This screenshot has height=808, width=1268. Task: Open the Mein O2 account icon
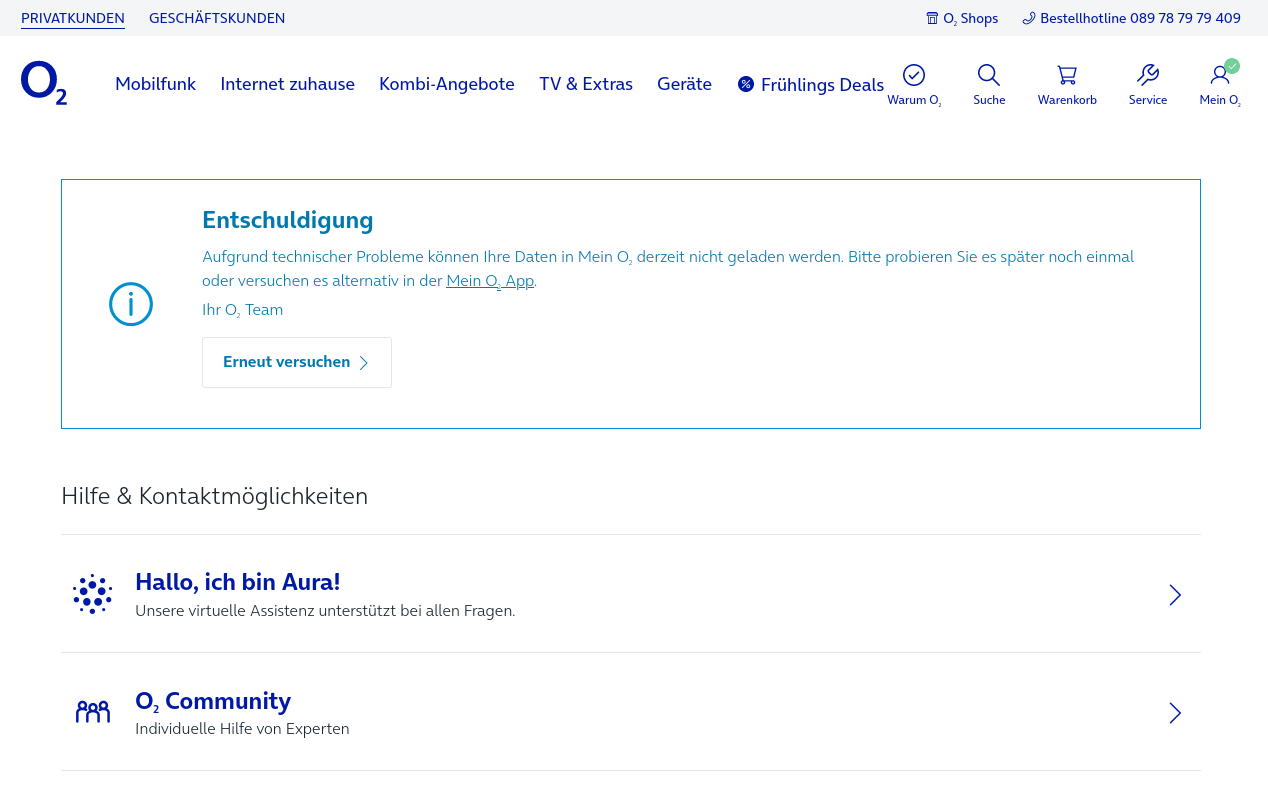pyautogui.click(x=1219, y=75)
